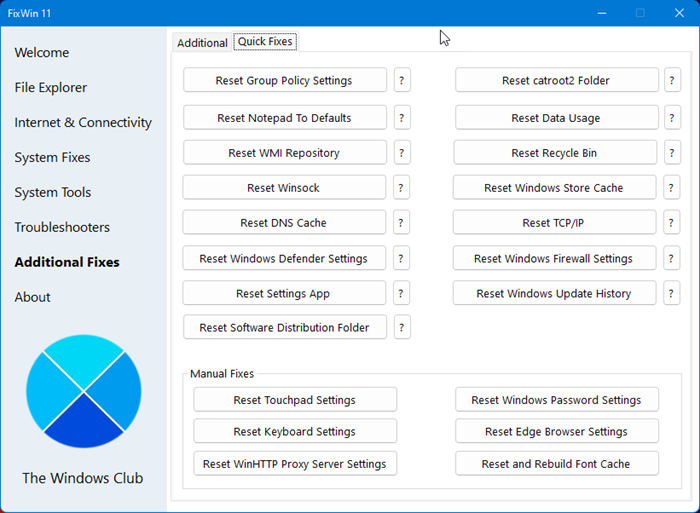The width and height of the screenshot is (700, 513).
Task: Open help for Reset Settings App
Action: pos(401,293)
